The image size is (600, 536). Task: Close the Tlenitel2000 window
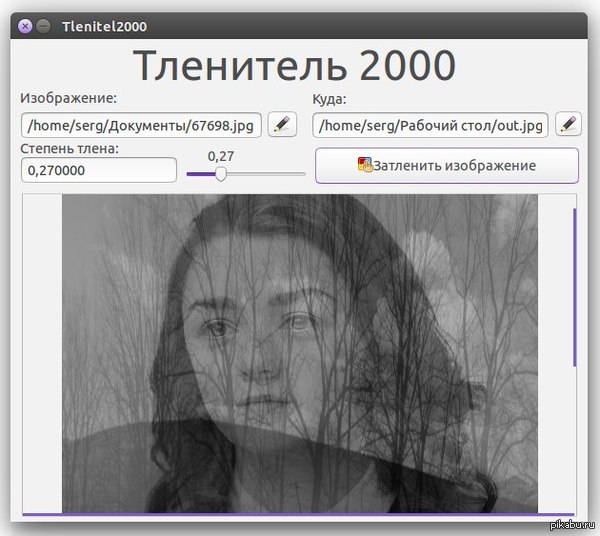point(25,25)
